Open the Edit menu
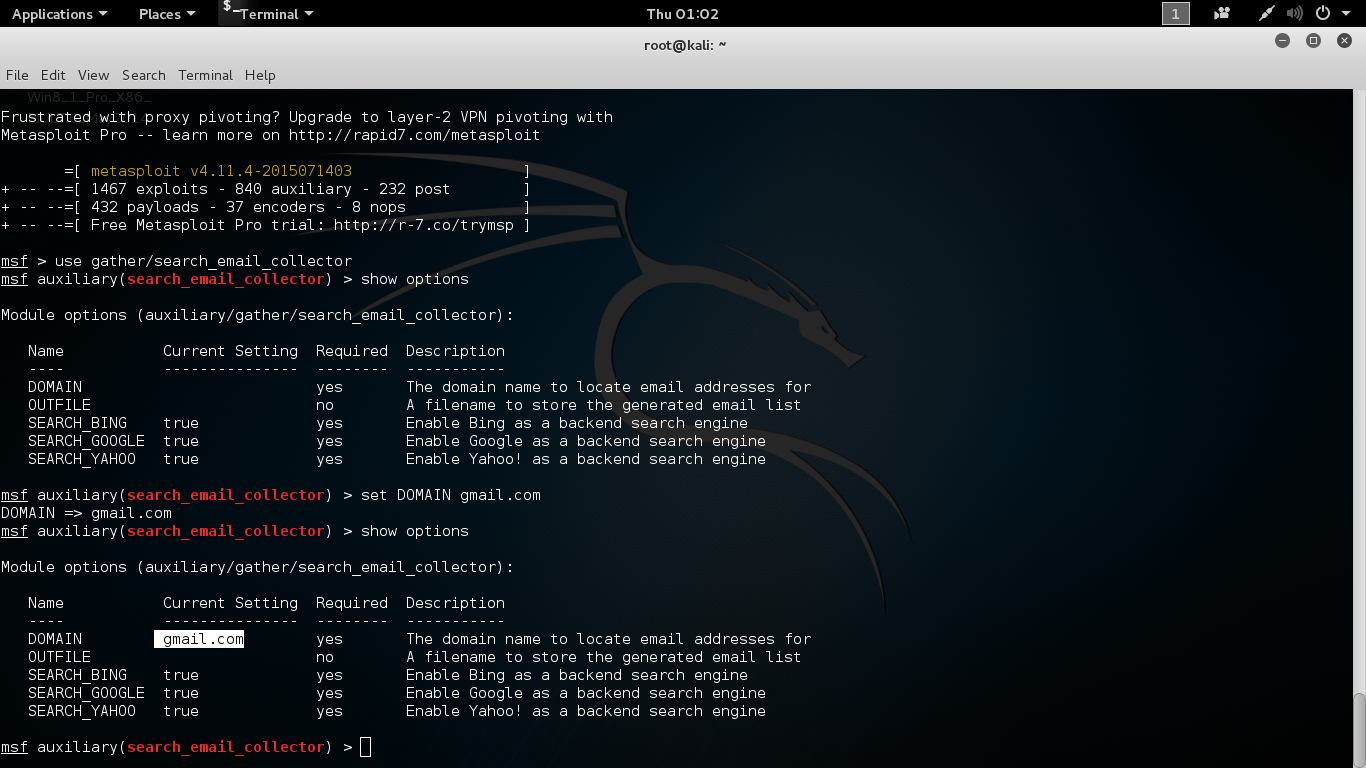1366x768 pixels. click(x=52, y=75)
